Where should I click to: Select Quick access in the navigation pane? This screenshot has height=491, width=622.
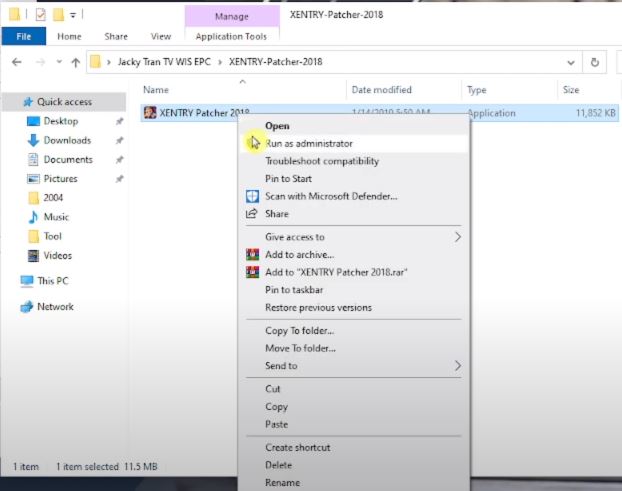coord(64,102)
